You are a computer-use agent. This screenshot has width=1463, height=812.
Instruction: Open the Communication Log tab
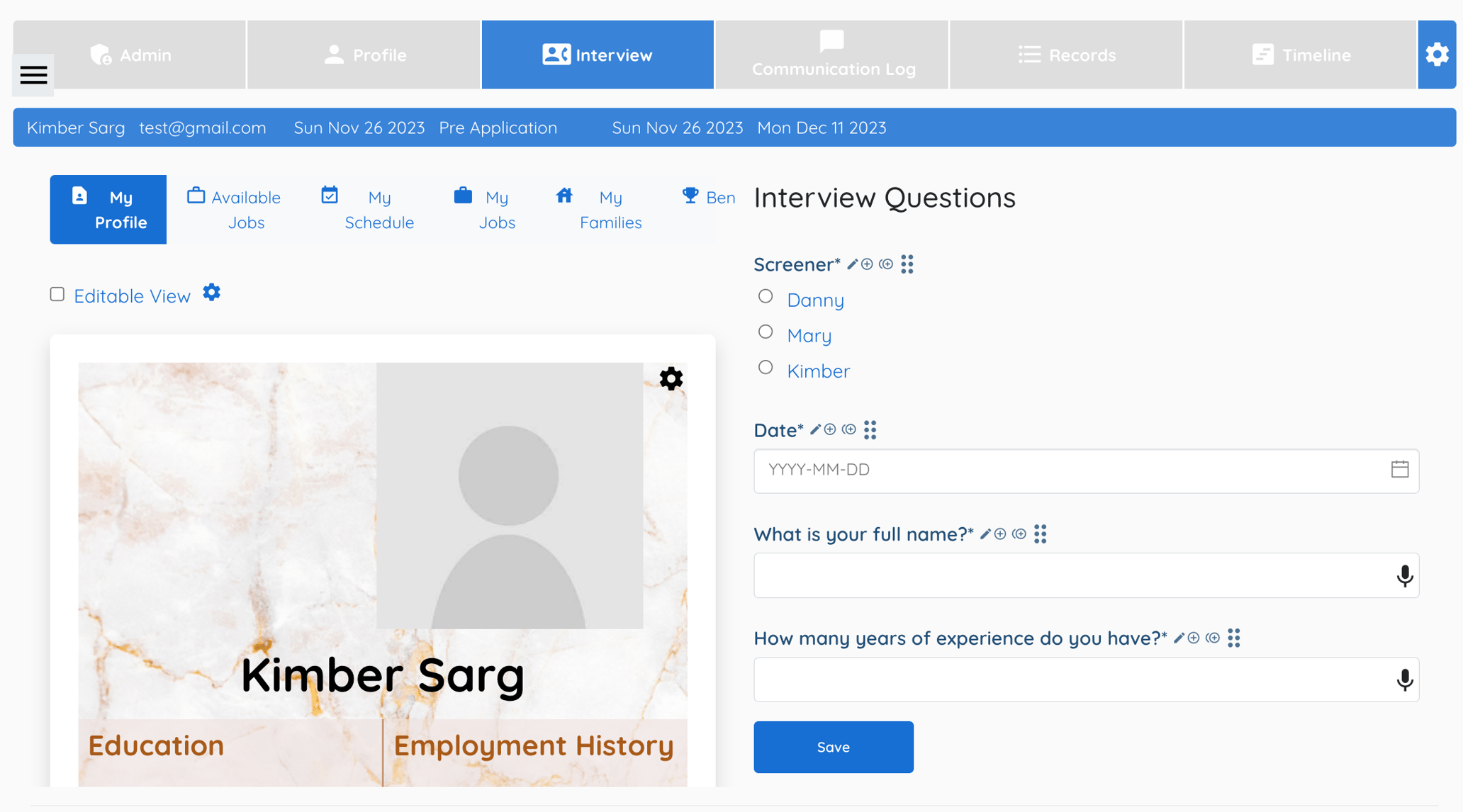[x=831, y=55]
